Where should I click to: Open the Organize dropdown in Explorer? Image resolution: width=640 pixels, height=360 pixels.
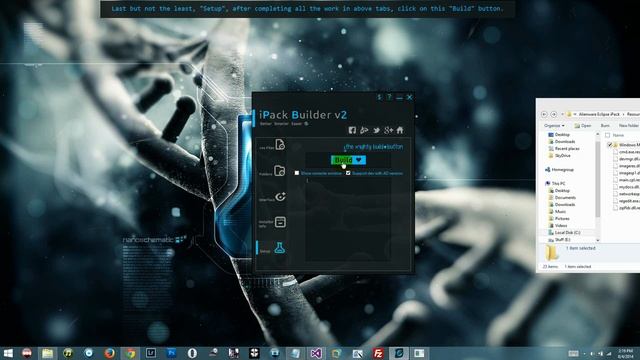(x=554, y=125)
